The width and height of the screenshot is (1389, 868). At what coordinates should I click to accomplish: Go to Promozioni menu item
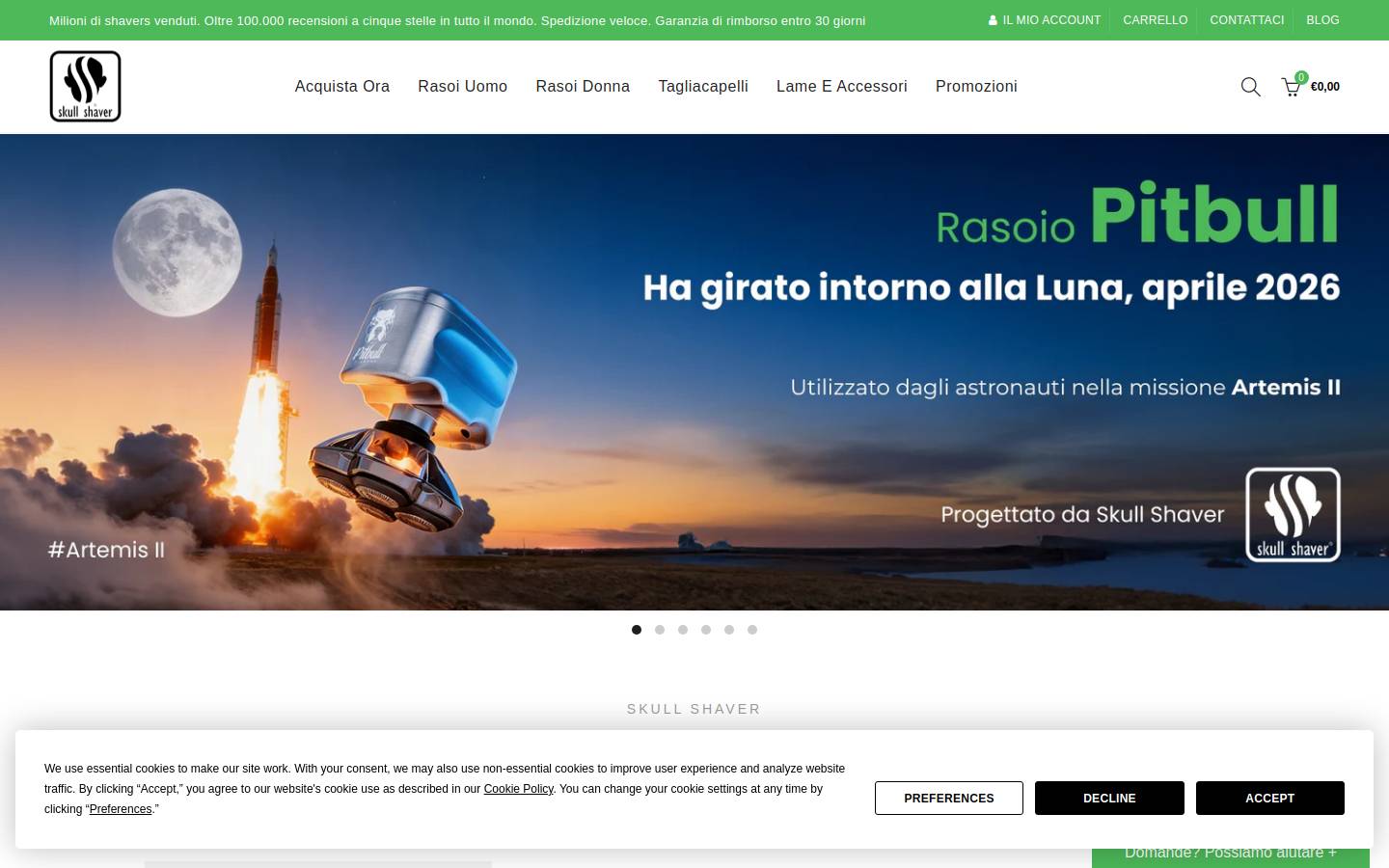[976, 87]
